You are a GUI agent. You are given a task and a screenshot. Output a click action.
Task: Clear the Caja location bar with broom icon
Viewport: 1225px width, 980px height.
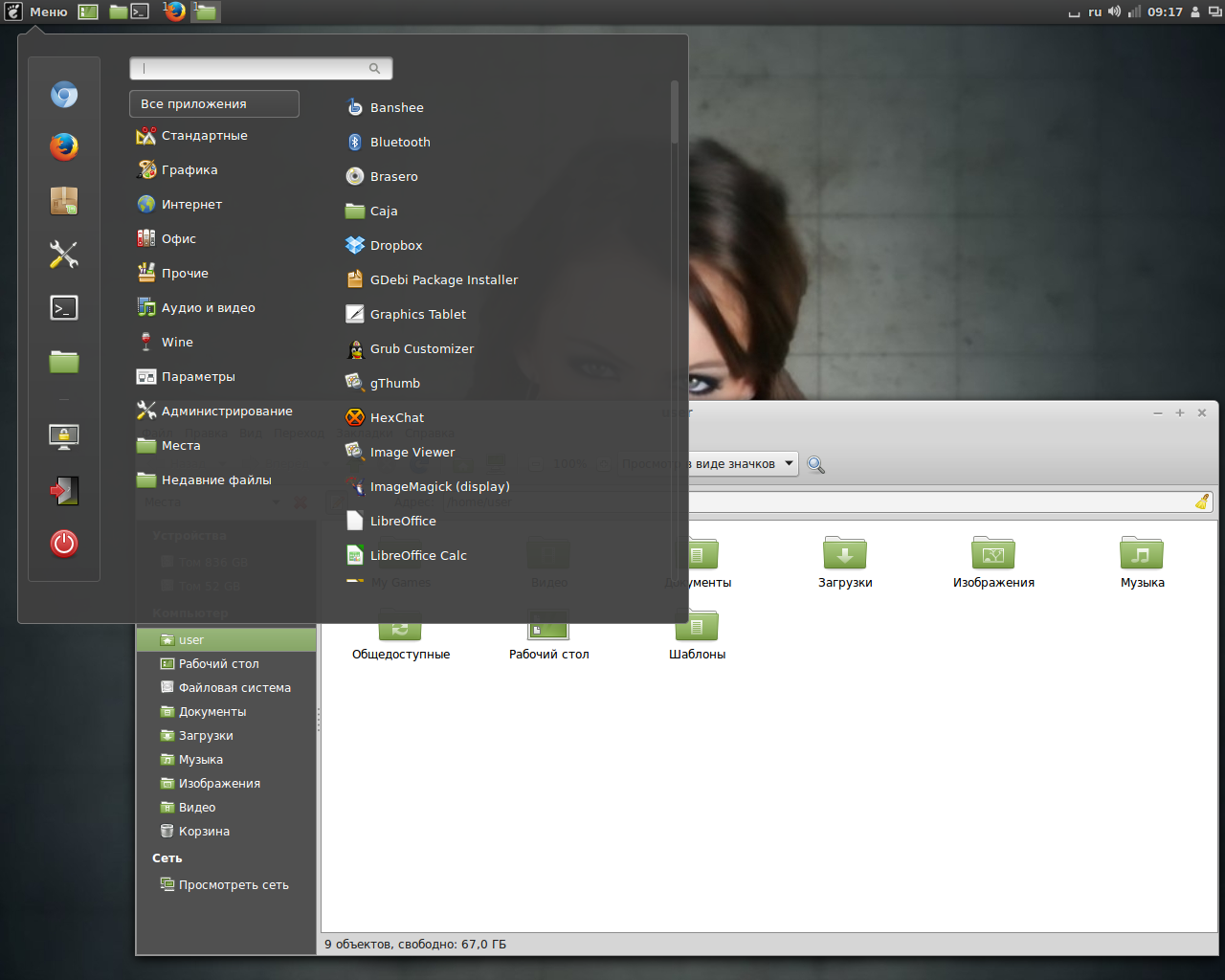coord(1202,501)
